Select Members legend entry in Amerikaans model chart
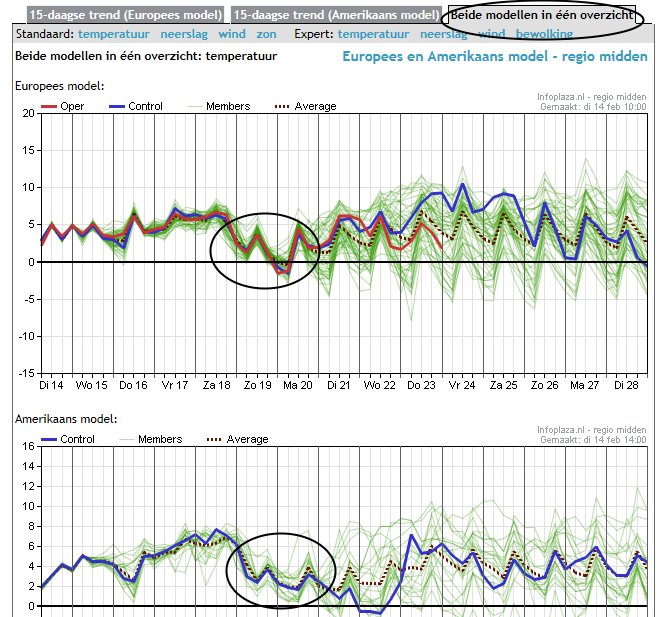 click(160, 439)
